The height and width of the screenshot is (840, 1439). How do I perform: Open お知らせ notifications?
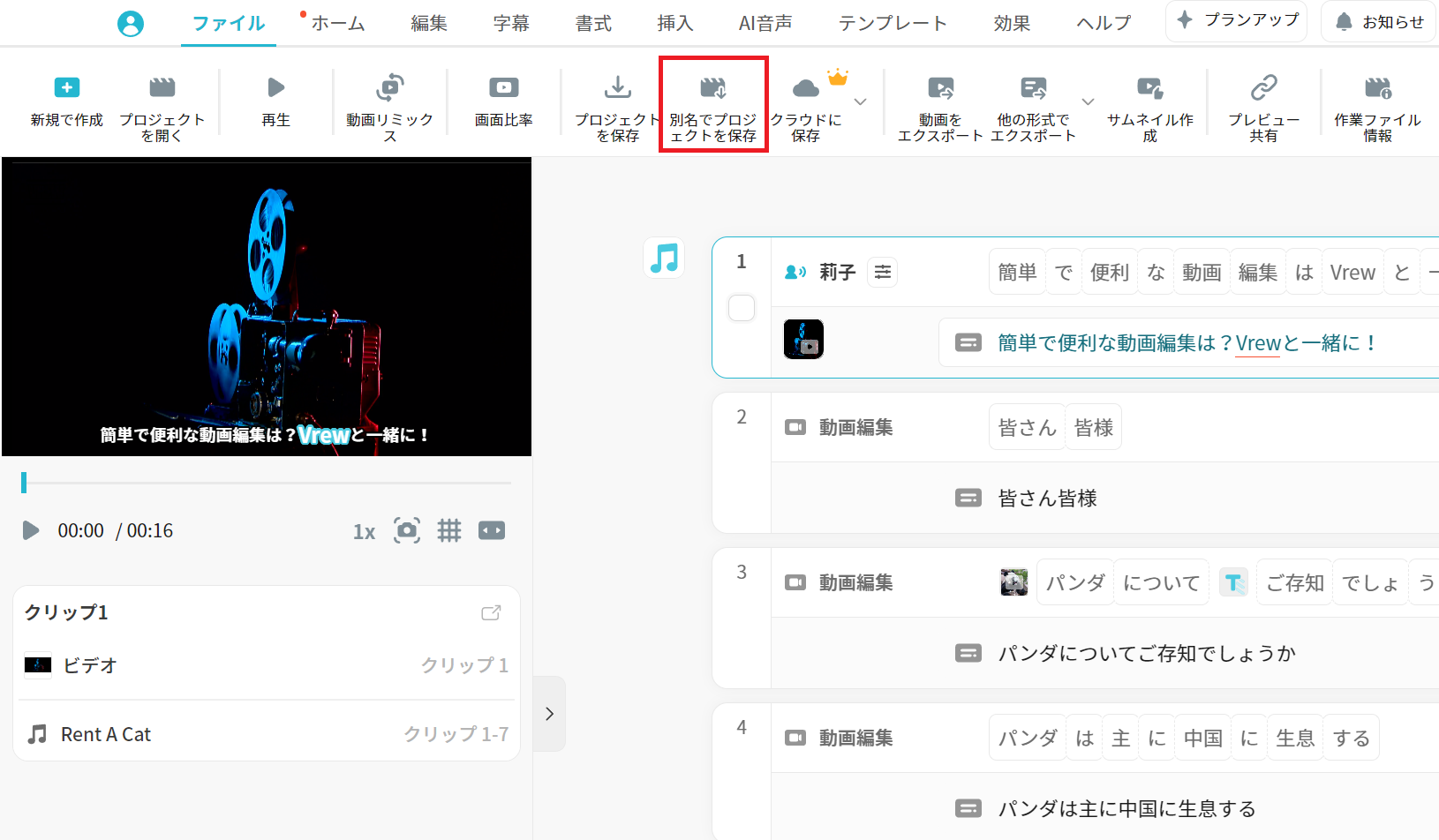click(x=1379, y=22)
